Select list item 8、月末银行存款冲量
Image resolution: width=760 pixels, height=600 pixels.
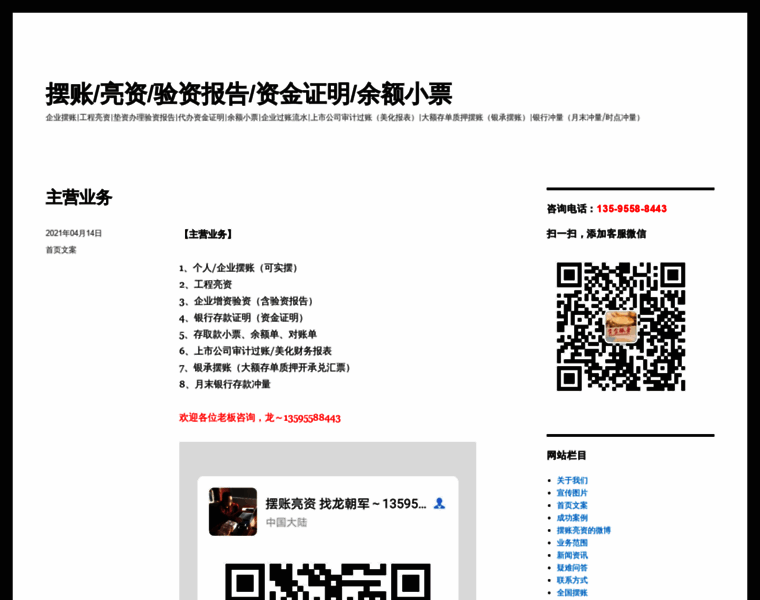225,384
